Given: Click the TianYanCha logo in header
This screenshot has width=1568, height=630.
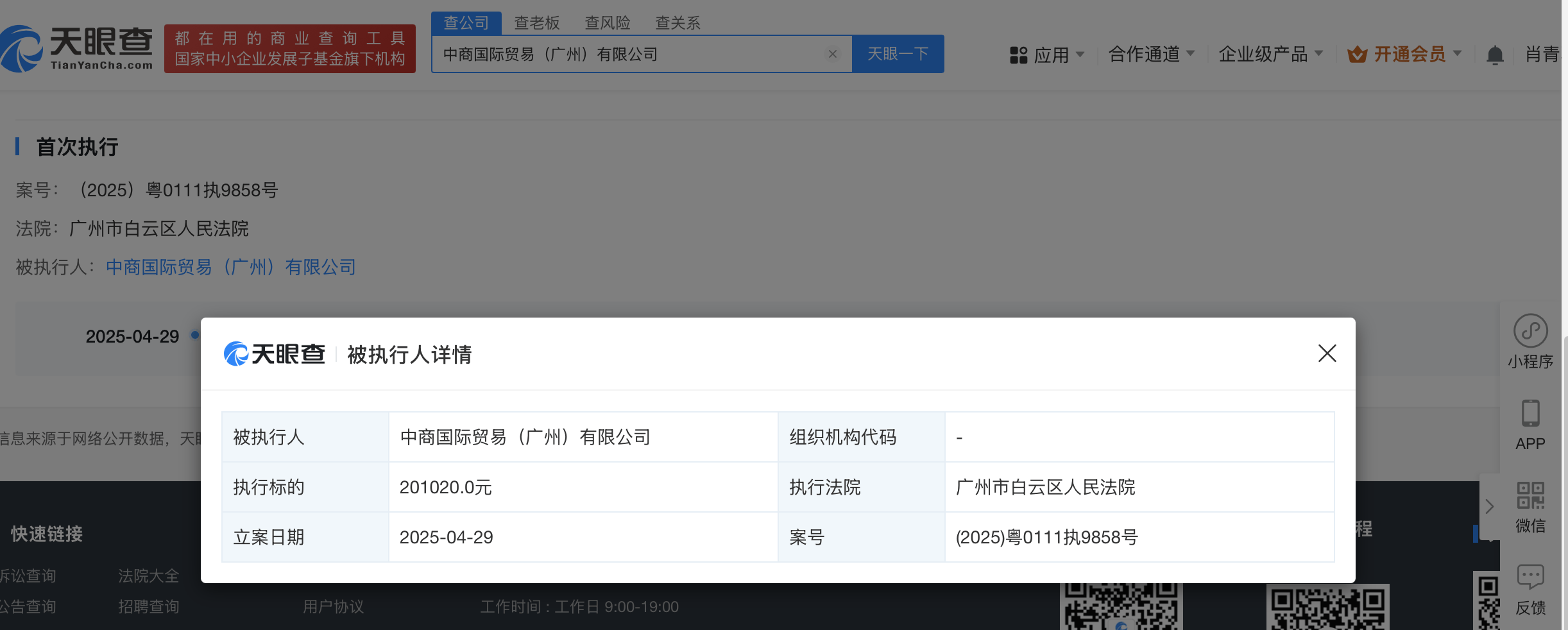Looking at the screenshot, I should click(x=77, y=48).
